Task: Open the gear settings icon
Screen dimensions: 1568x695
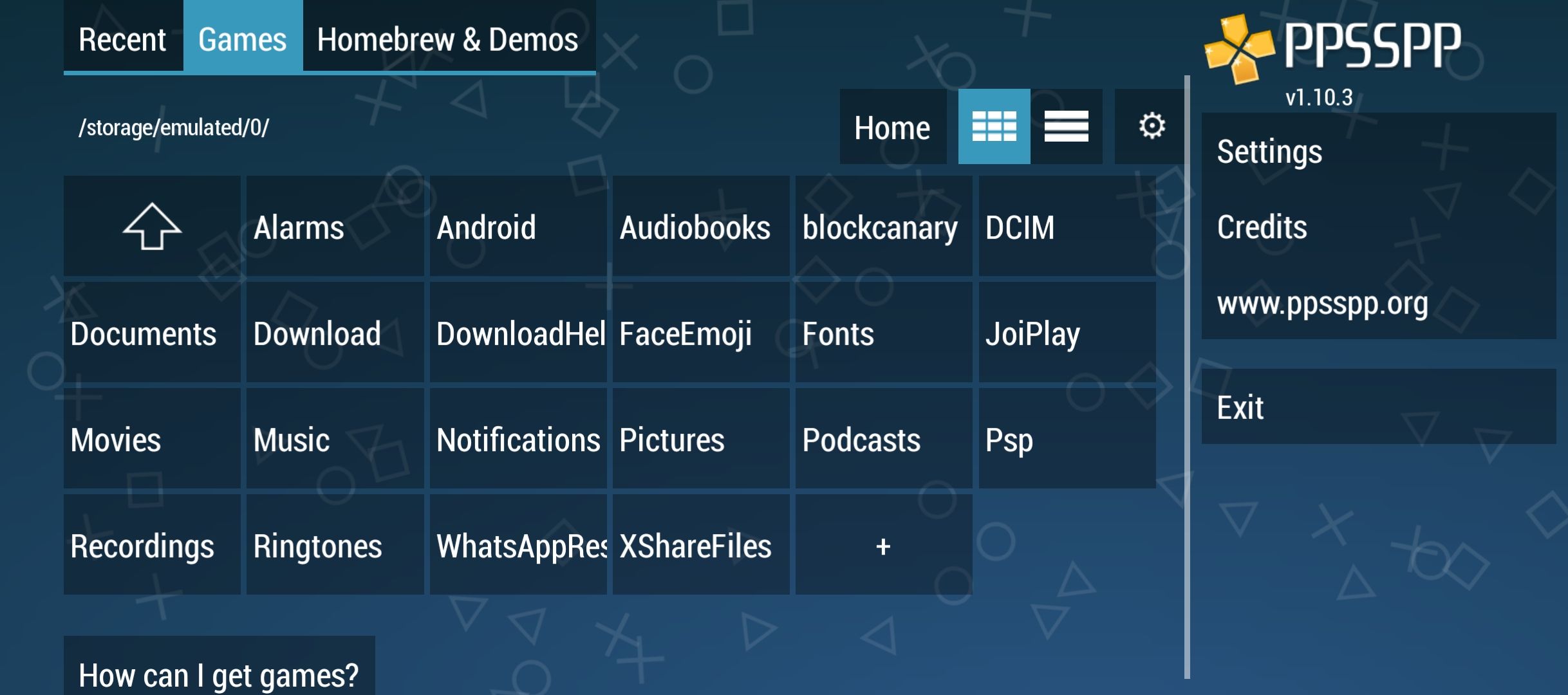Action: point(1152,127)
